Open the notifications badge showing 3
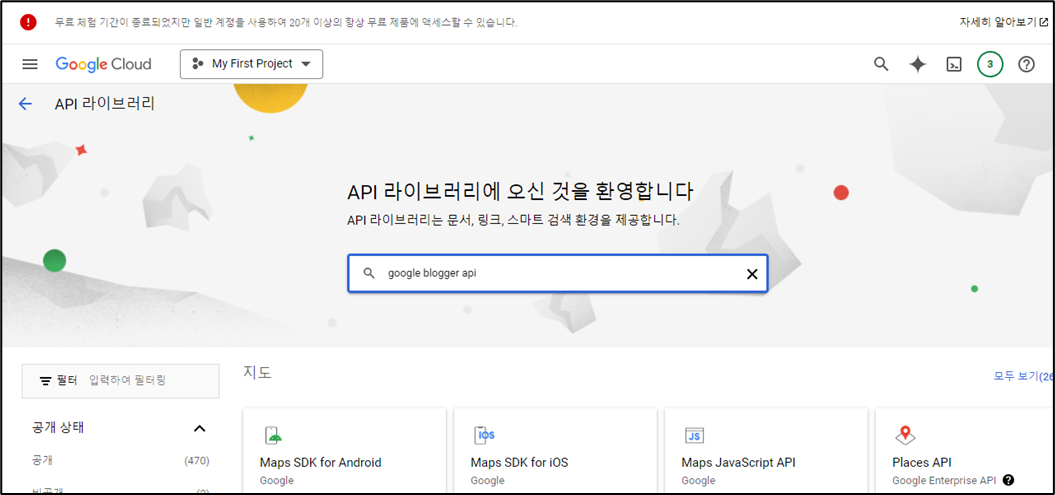 pyautogui.click(x=990, y=65)
